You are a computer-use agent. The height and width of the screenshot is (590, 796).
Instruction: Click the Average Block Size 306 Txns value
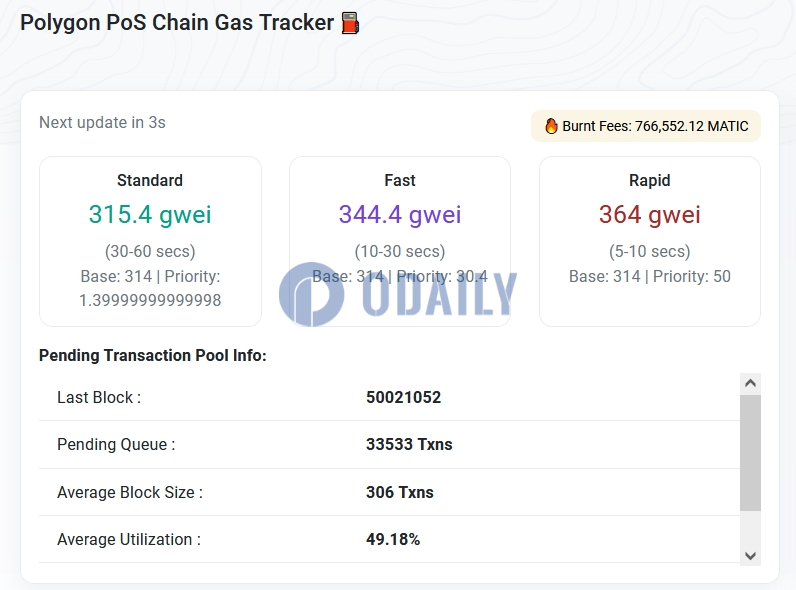[400, 492]
